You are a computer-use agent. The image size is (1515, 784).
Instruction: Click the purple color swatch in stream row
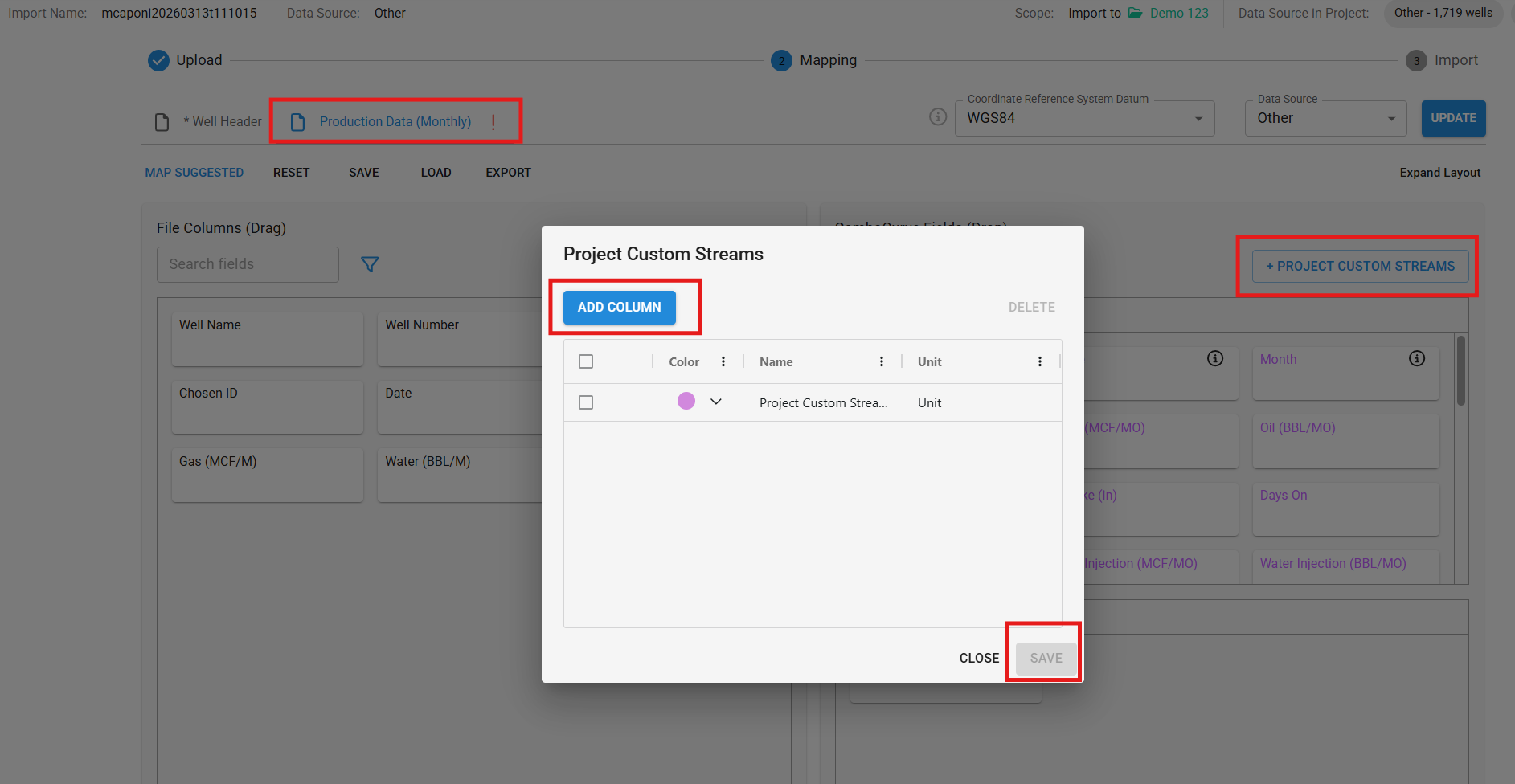coord(686,401)
